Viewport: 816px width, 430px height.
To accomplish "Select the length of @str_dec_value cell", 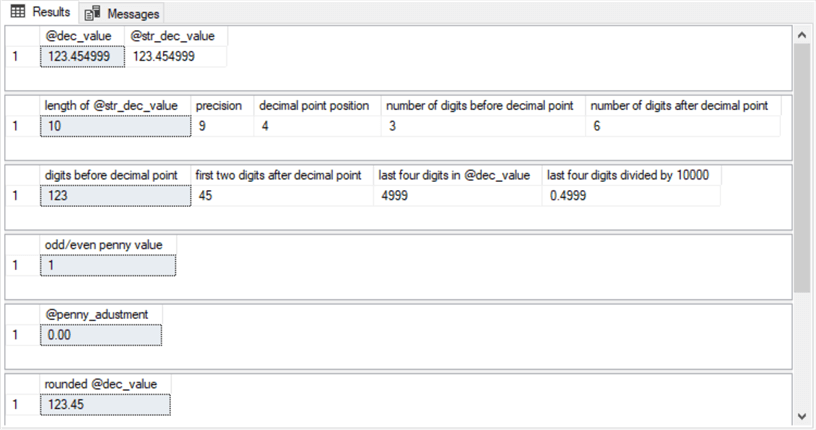I will click(x=115, y=127).
